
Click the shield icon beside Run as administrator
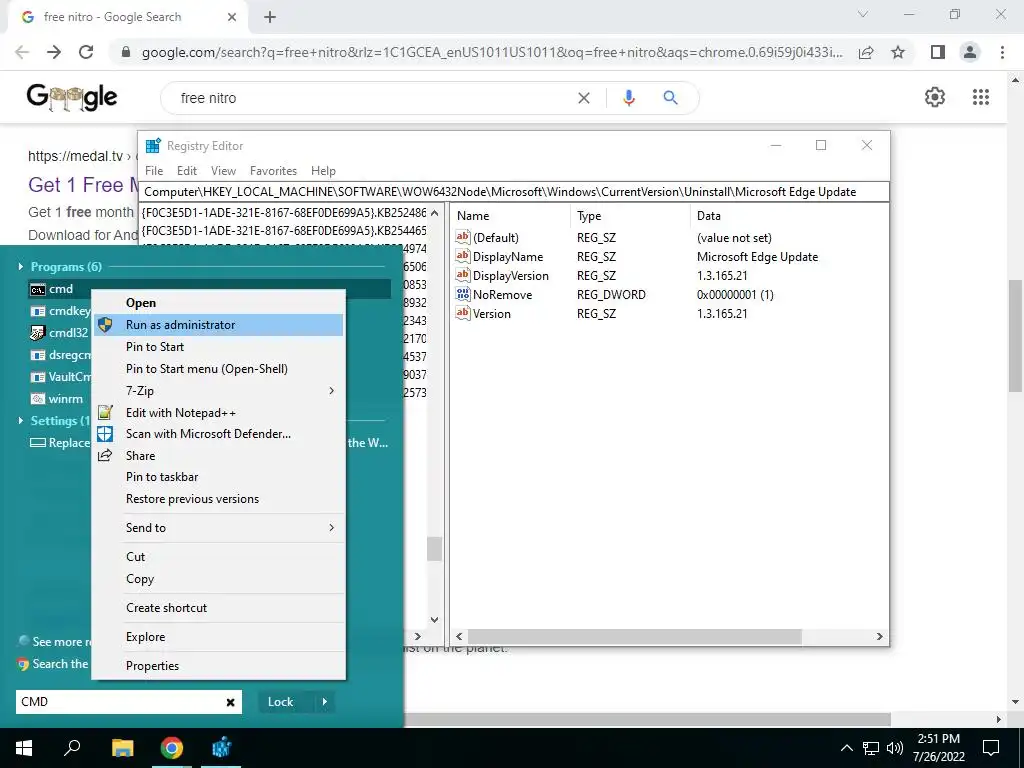[105, 325]
